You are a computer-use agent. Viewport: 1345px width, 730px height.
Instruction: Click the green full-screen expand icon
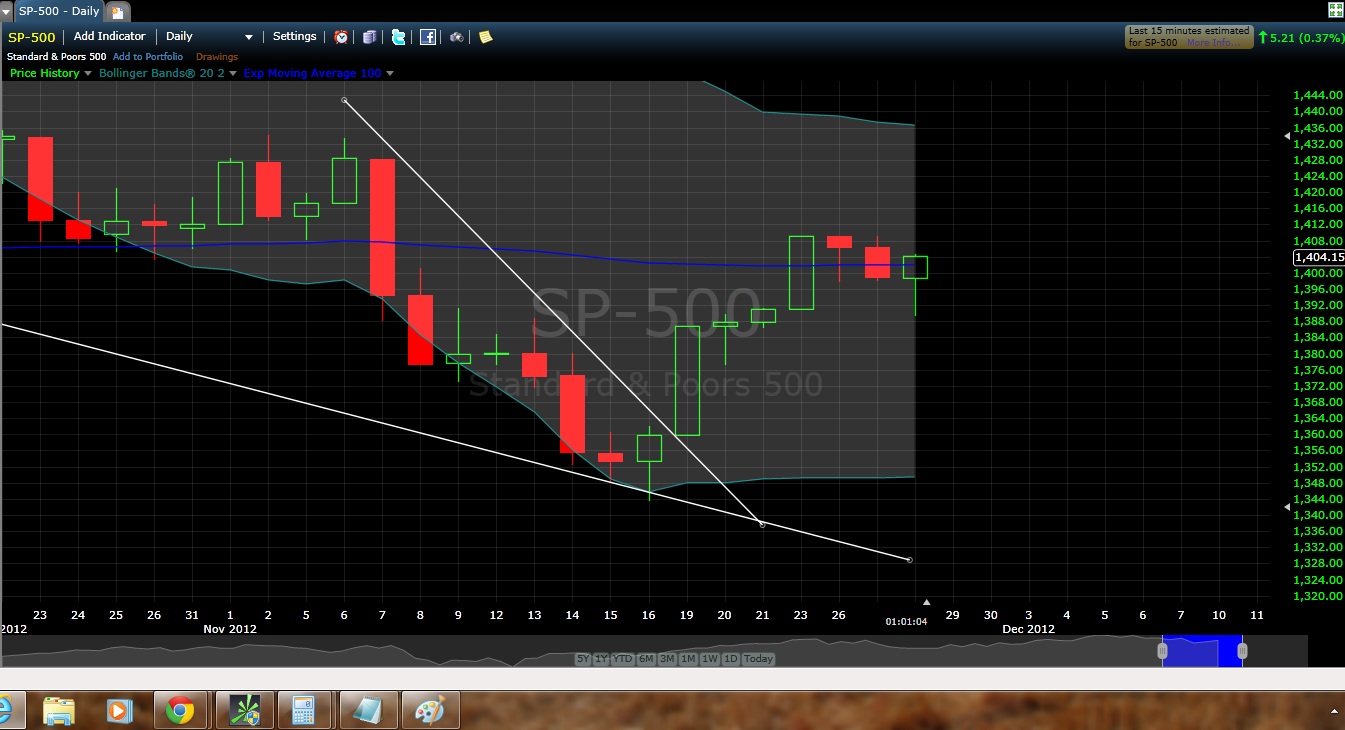coord(1335,11)
